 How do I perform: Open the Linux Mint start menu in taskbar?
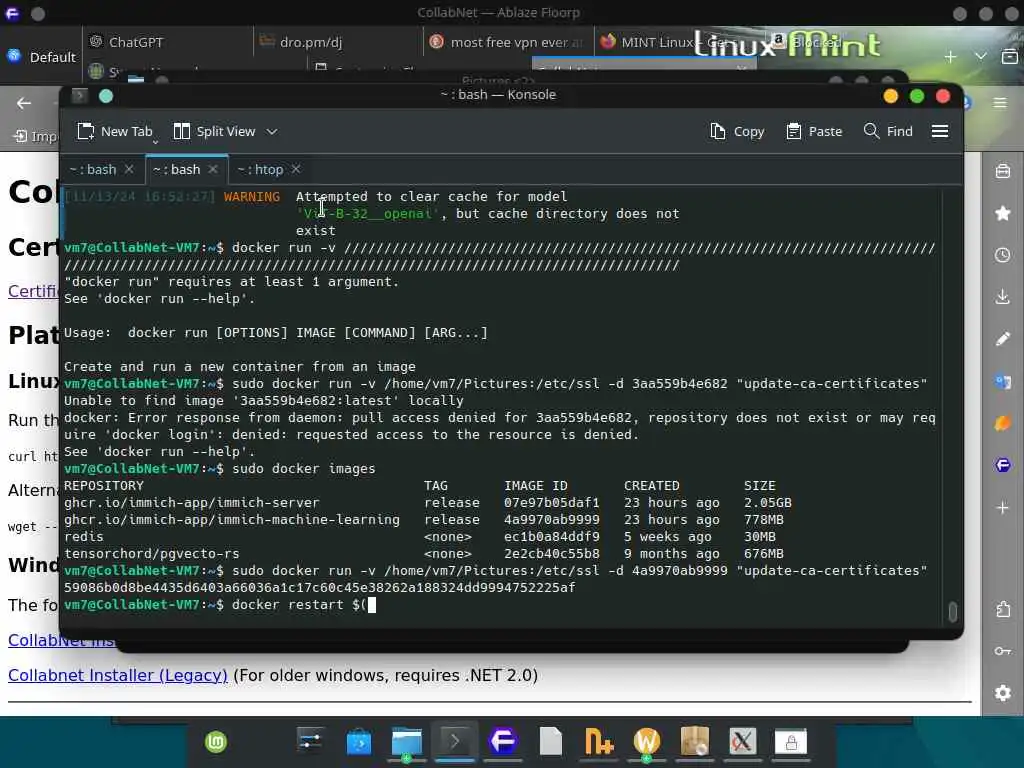tap(216, 742)
